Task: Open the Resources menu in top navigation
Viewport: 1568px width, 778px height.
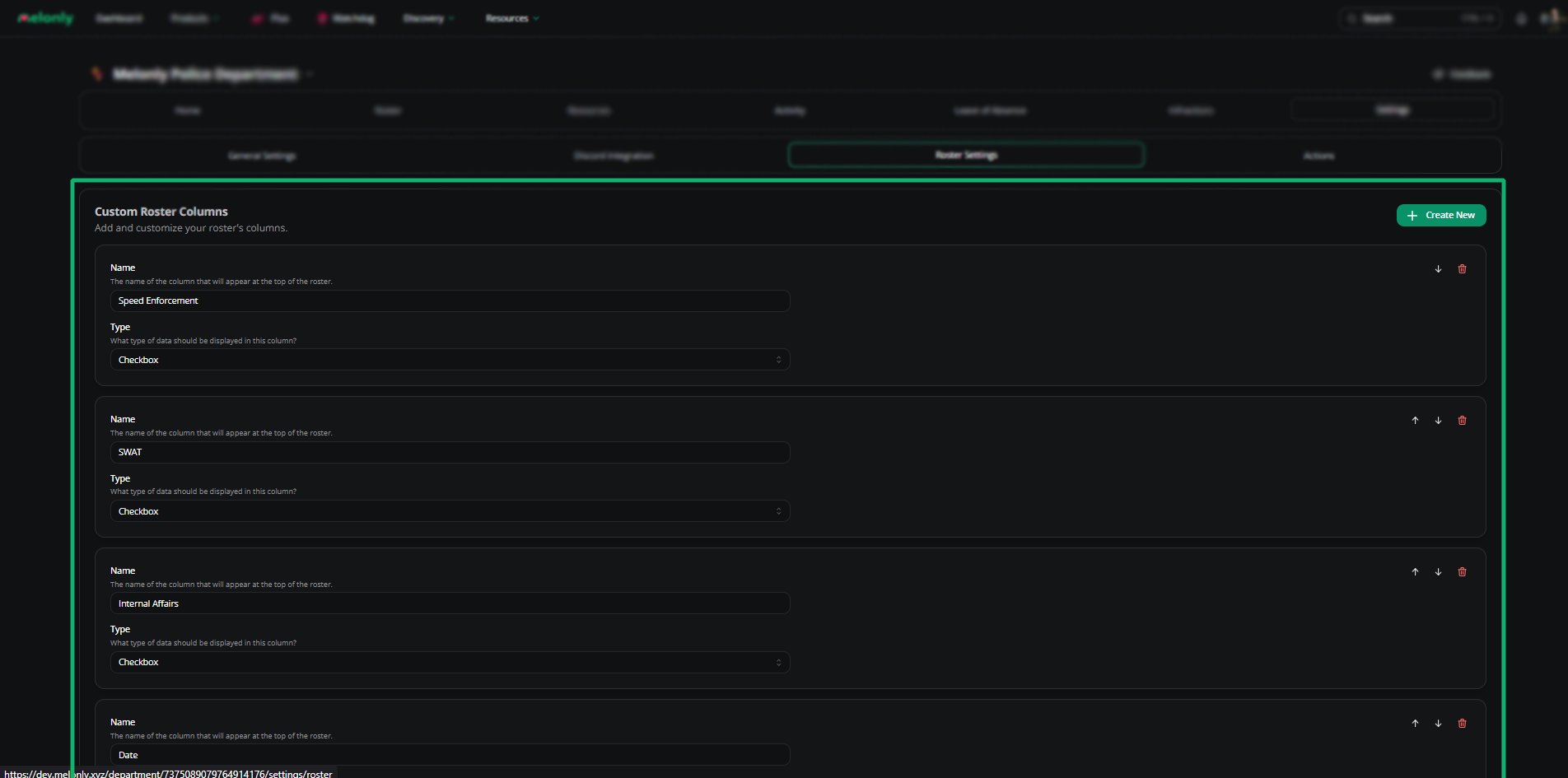Action: point(512,18)
